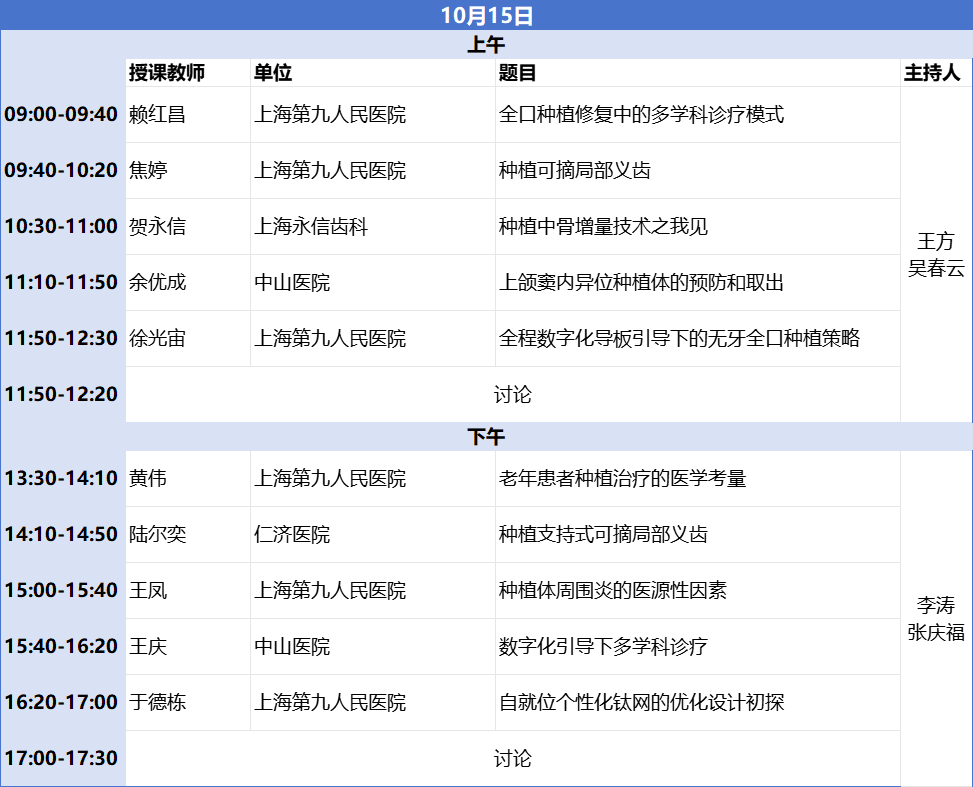
Task: Click topic 种植支持式可摘局部义齿
Action: point(603,534)
